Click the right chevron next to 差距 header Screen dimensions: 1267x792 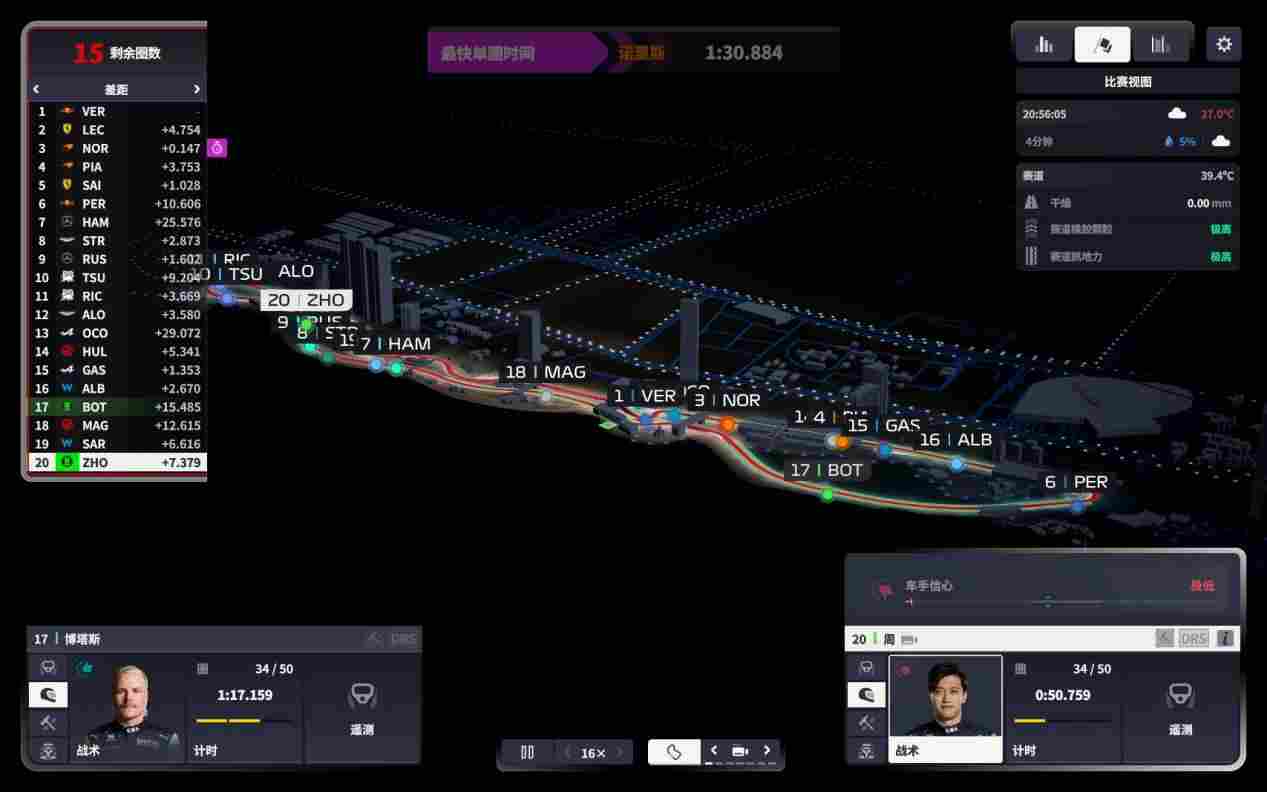pos(197,89)
